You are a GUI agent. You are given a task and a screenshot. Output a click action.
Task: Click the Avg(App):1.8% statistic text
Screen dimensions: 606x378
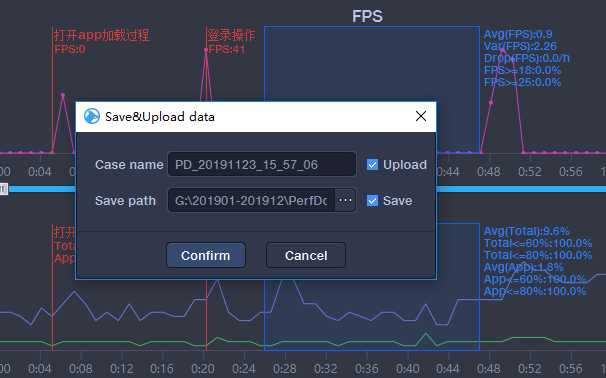tap(523, 267)
